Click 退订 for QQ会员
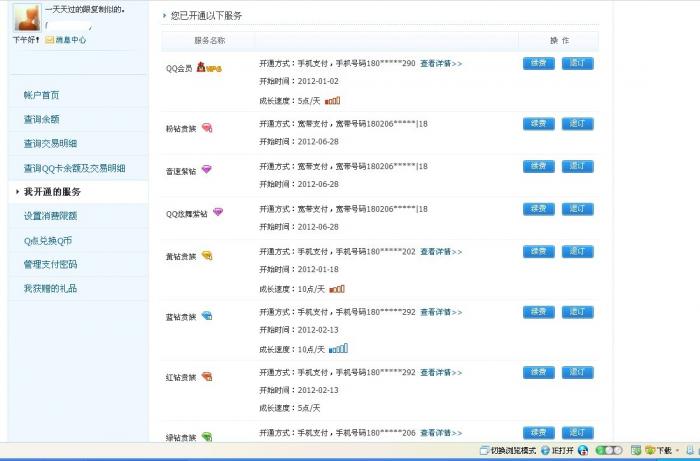700x461 pixels. click(577, 63)
